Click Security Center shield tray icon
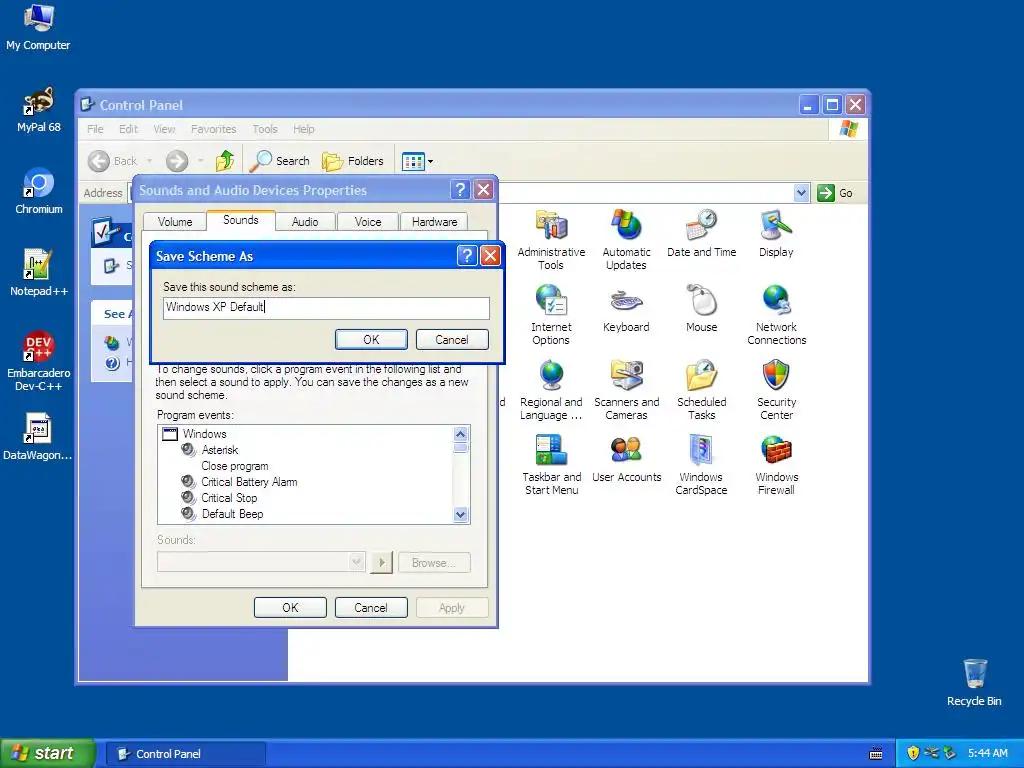 pos(913,753)
